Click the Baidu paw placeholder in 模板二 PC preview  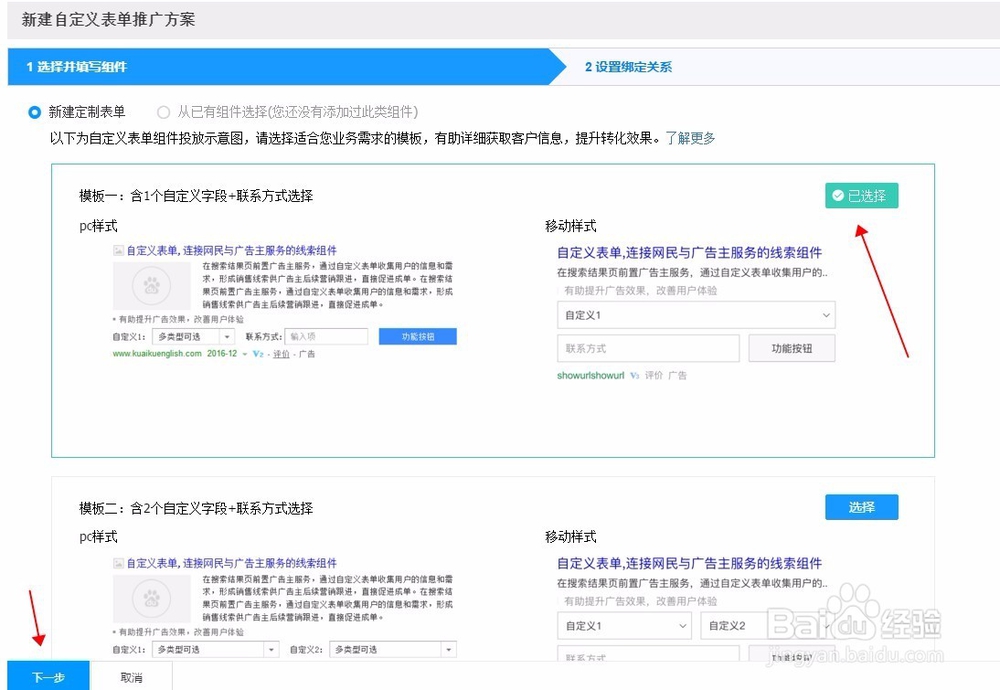pyautogui.click(x=151, y=597)
